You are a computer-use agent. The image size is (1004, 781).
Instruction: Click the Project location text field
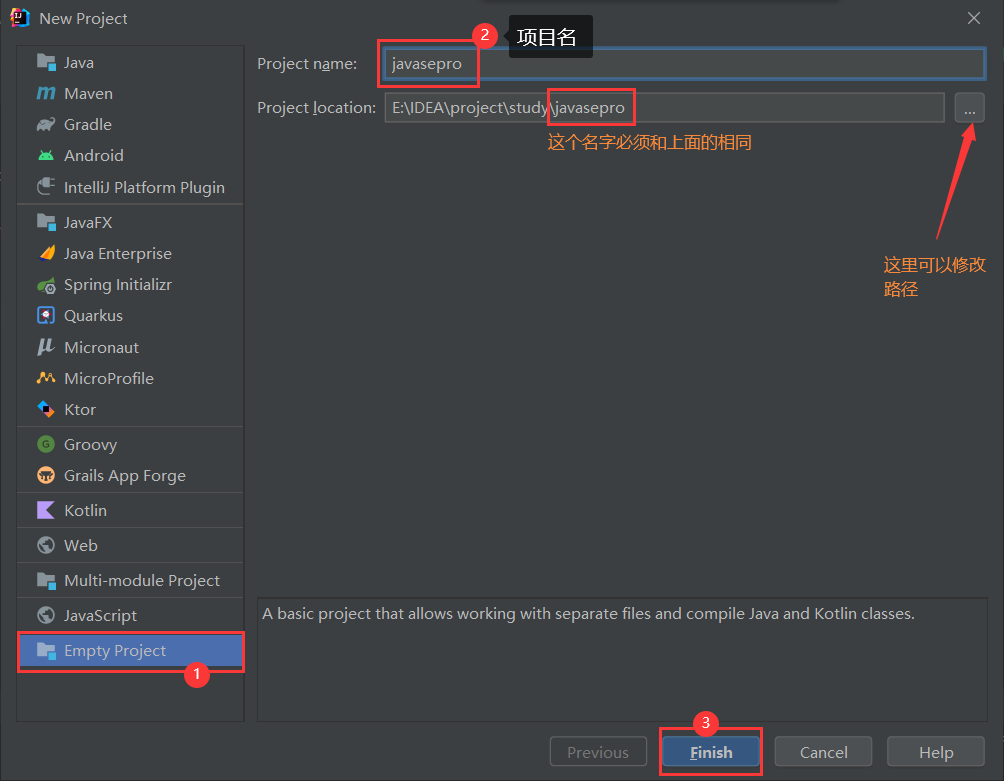[664, 108]
